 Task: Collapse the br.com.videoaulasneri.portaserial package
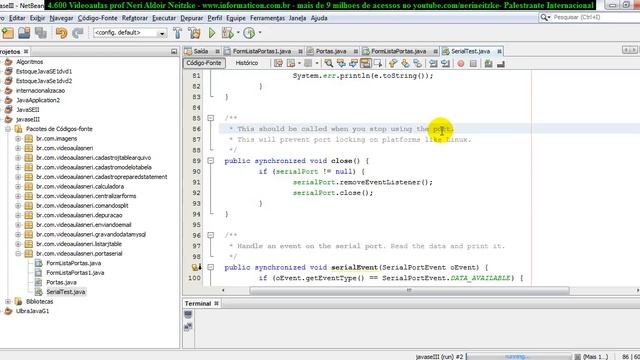pyautogui.click(x=18, y=253)
